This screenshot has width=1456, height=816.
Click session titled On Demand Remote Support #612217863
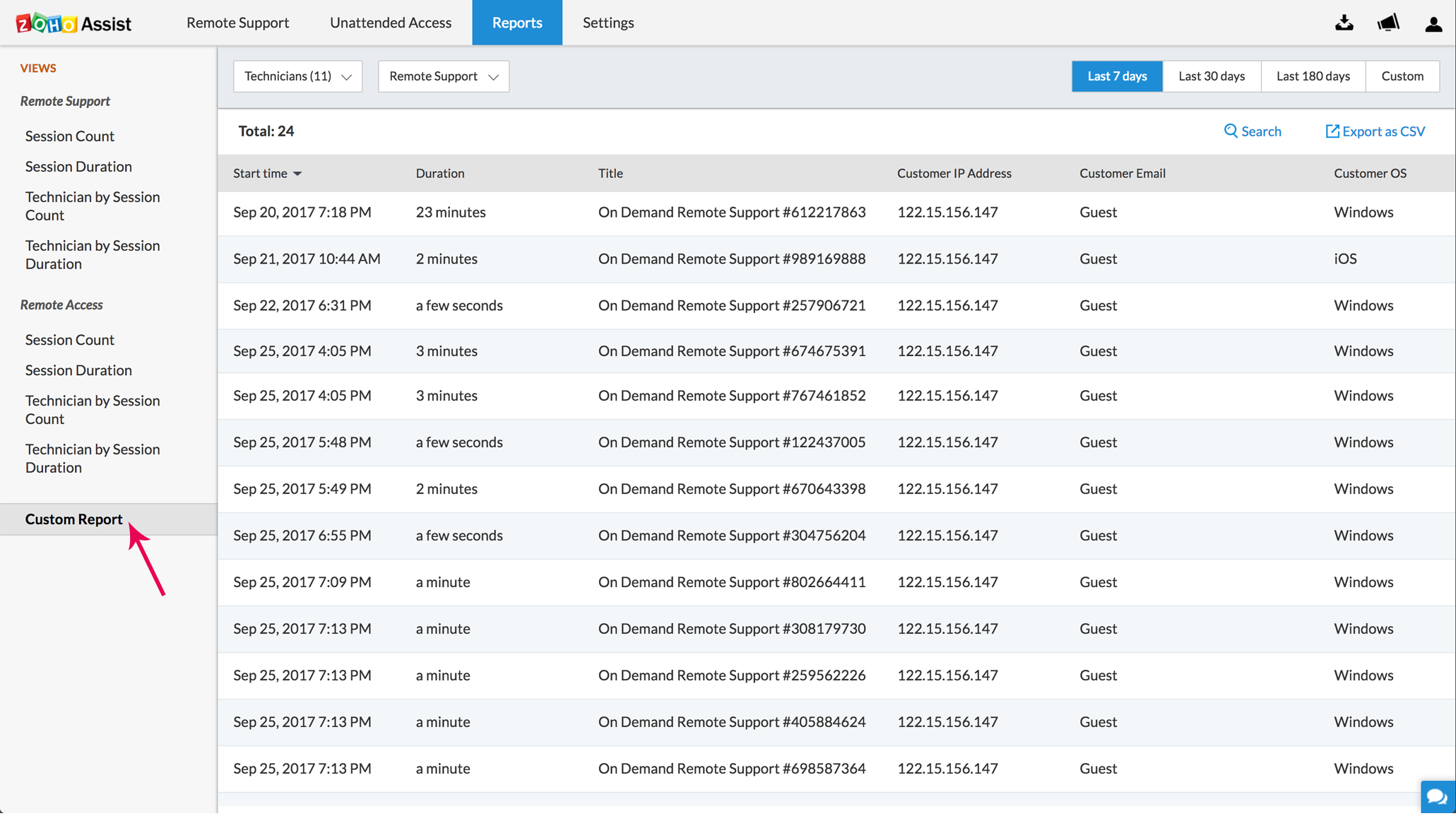(732, 211)
